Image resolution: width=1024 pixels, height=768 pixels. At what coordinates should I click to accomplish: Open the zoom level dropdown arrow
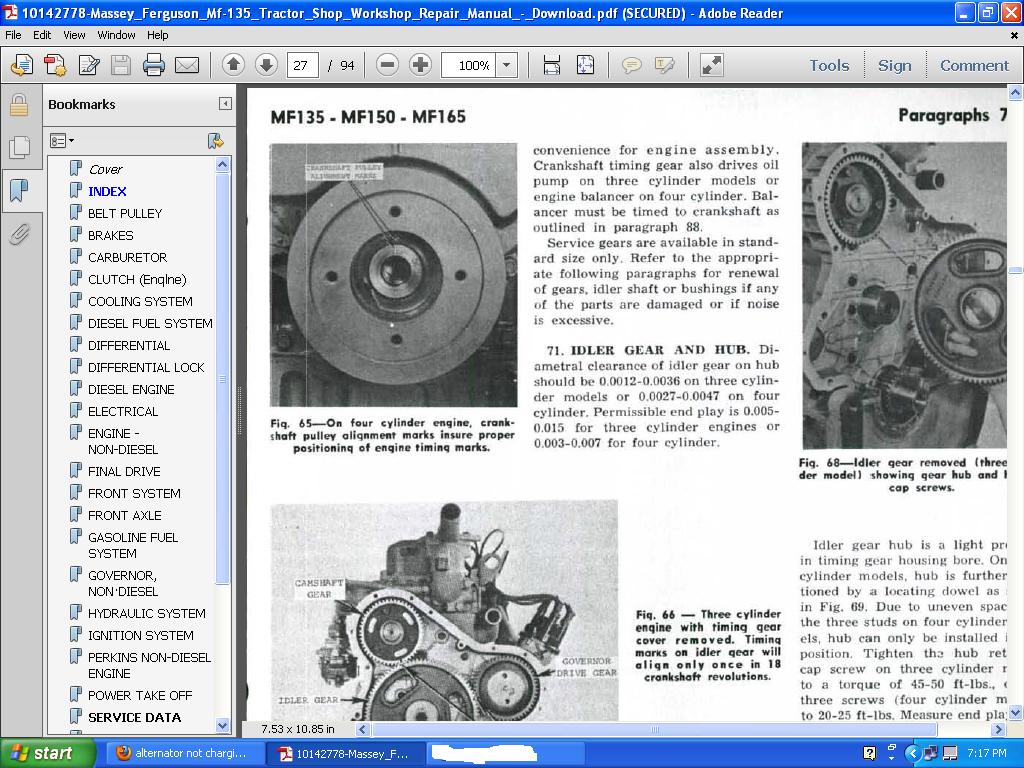tap(506, 65)
